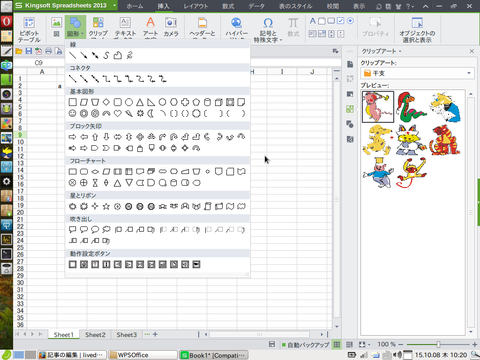Insert a text box from ribbon

[125, 27]
